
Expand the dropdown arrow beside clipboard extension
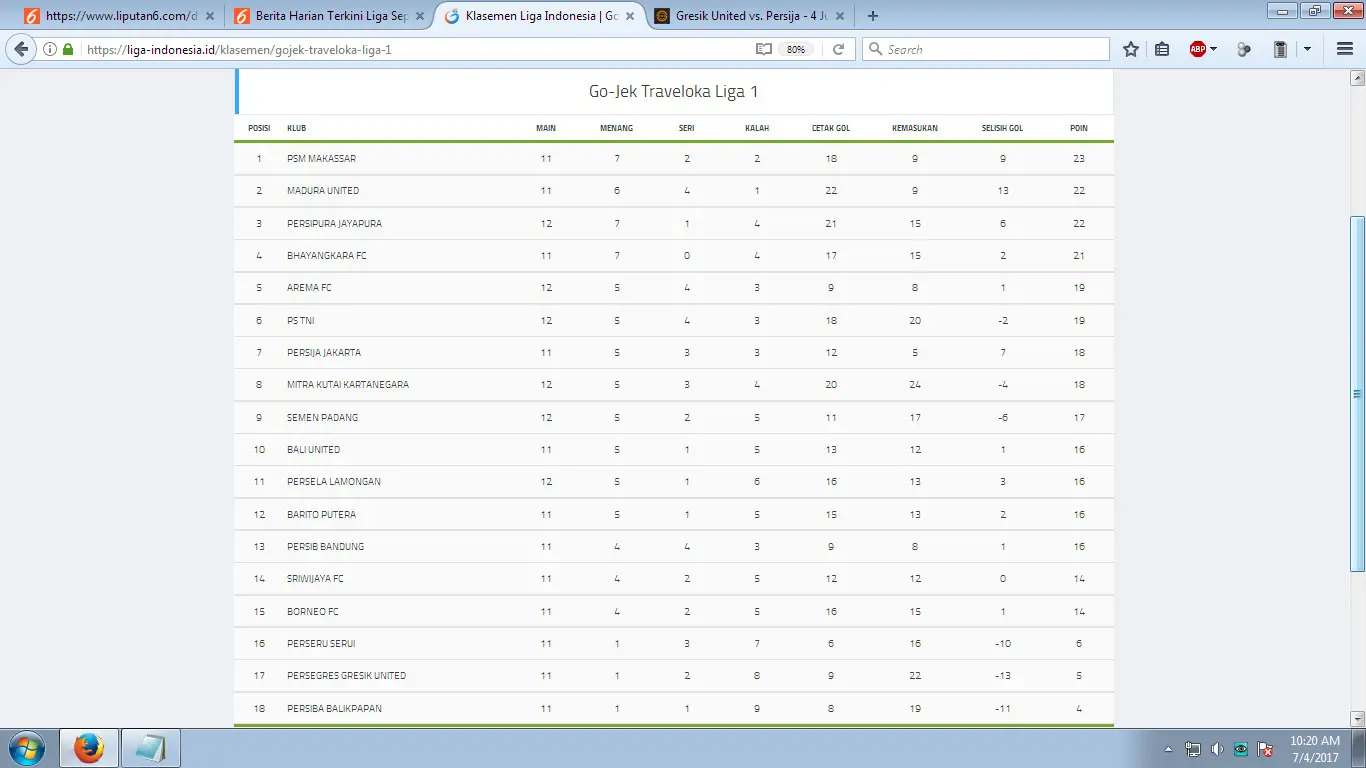1307,49
